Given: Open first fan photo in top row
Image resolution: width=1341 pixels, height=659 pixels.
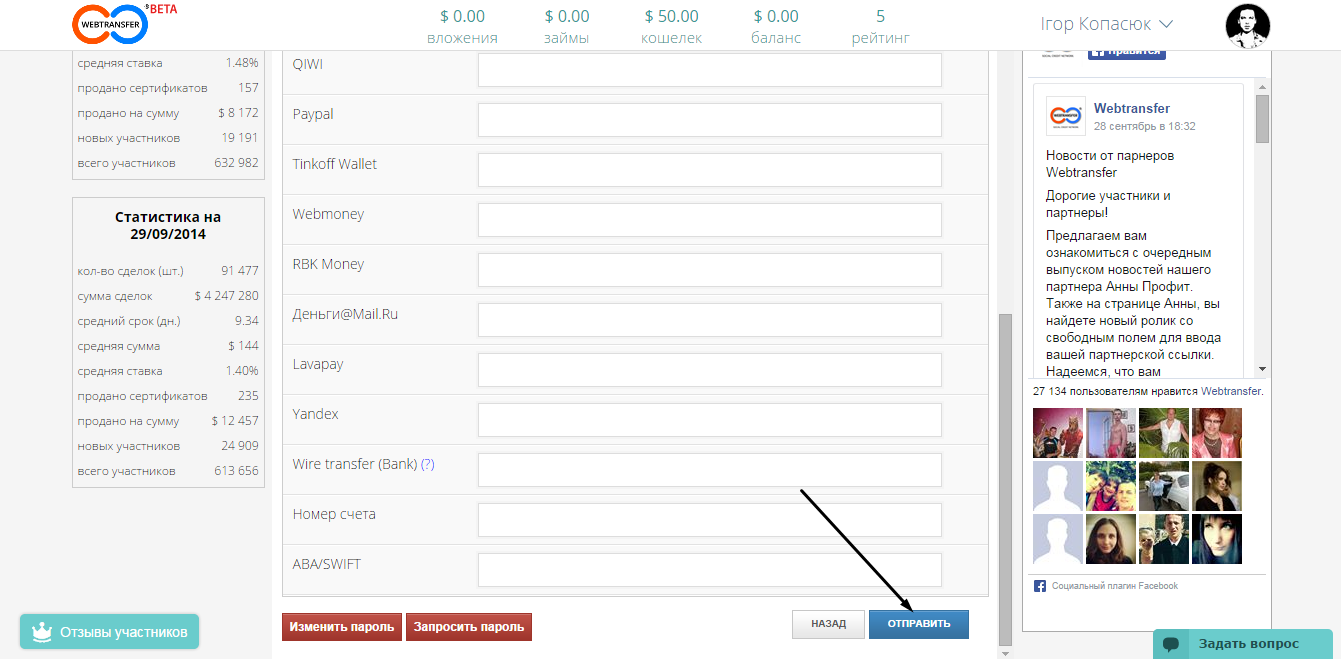Looking at the screenshot, I should (1058, 433).
